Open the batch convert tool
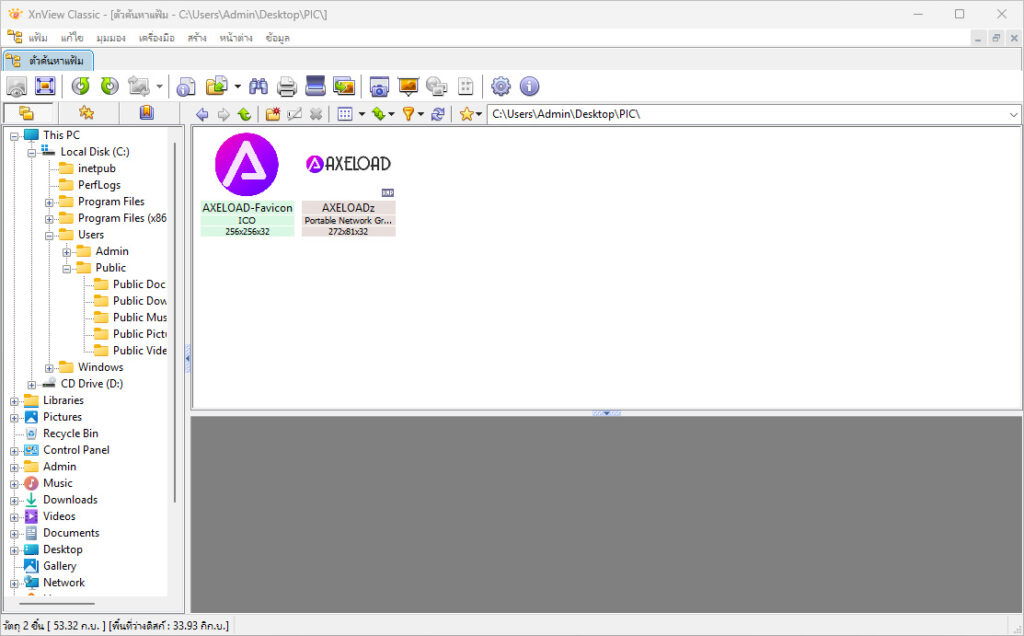Image resolution: width=1024 pixels, height=636 pixels. pos(344,86)
